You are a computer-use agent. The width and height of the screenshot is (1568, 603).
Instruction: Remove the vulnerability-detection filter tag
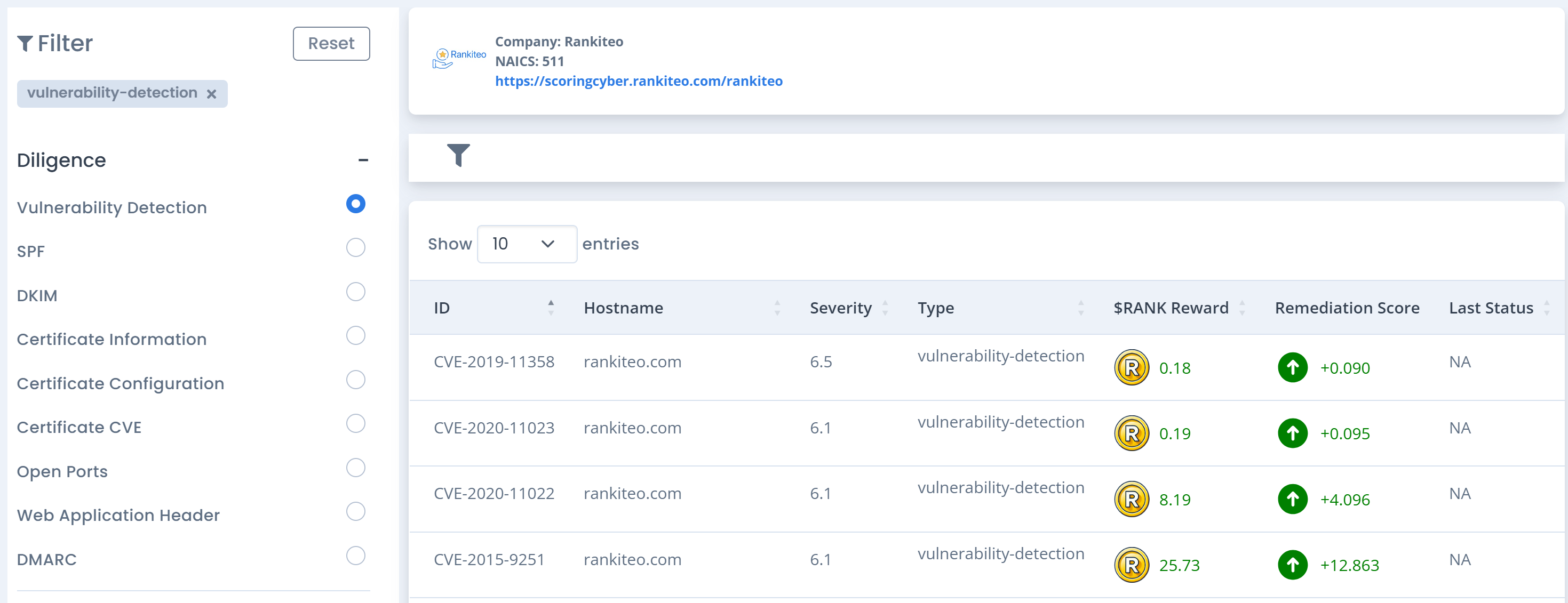211,94
